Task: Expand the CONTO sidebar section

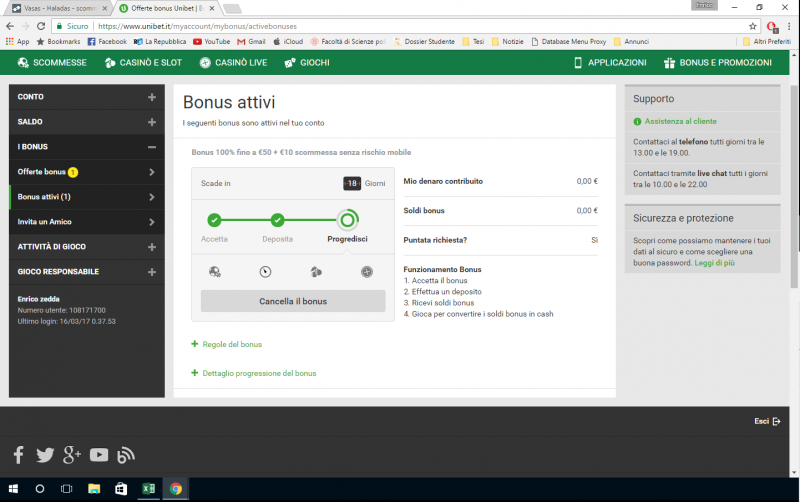Action: (151, 97)
